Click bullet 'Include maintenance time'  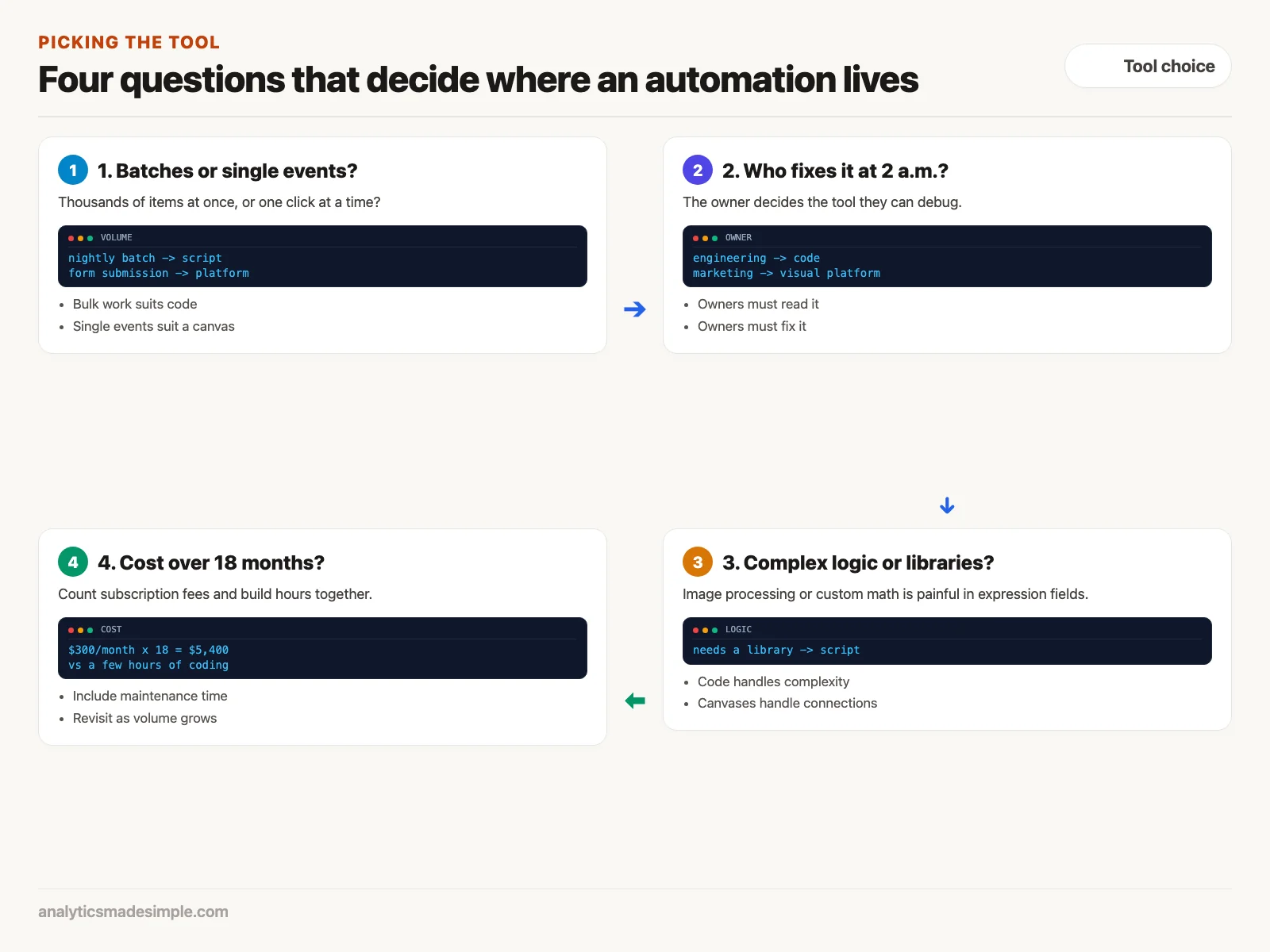tap(150, 696)
